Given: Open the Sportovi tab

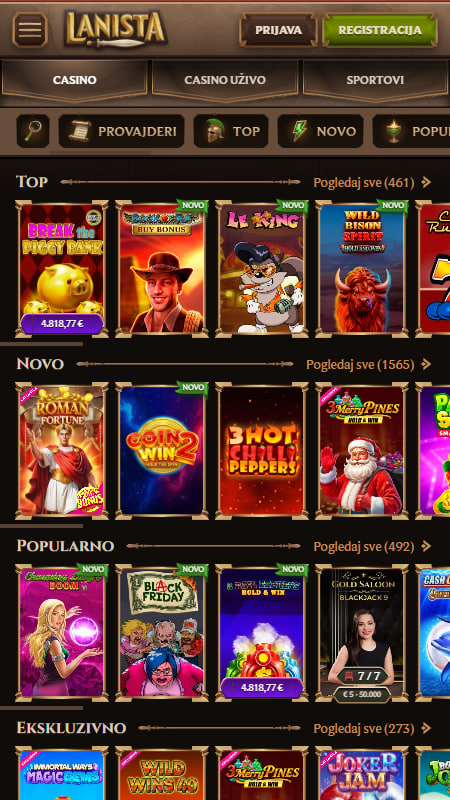Looking at the screenshot, I should coord(375,80).
